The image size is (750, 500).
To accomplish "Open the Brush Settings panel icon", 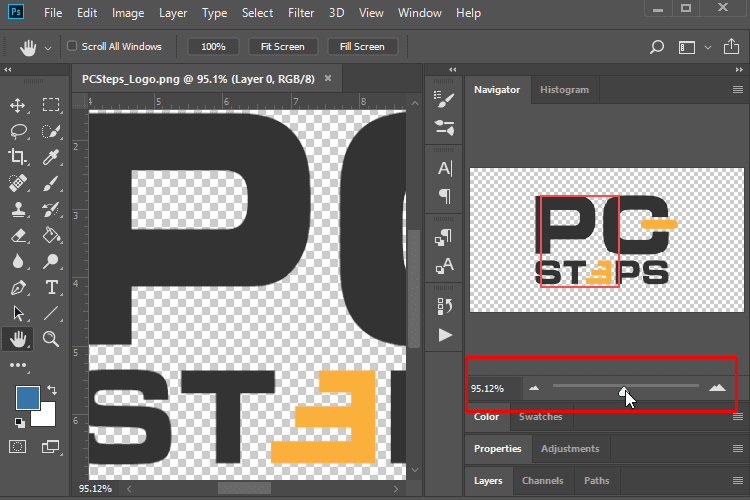I will coord(443,99).
